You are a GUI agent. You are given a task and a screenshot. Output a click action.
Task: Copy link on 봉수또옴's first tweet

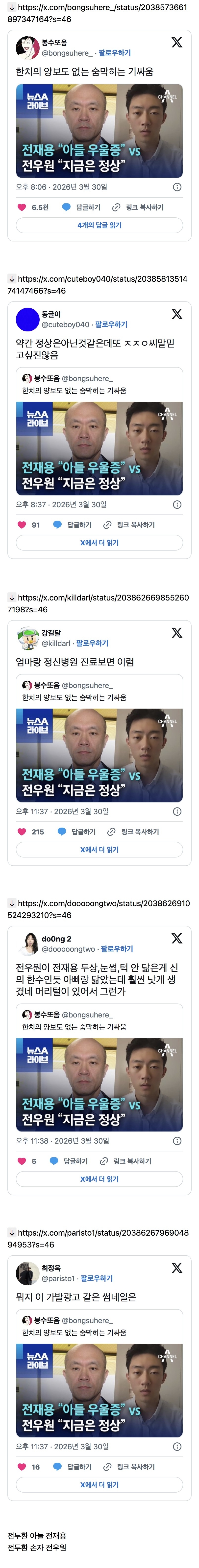coord(138,208)
